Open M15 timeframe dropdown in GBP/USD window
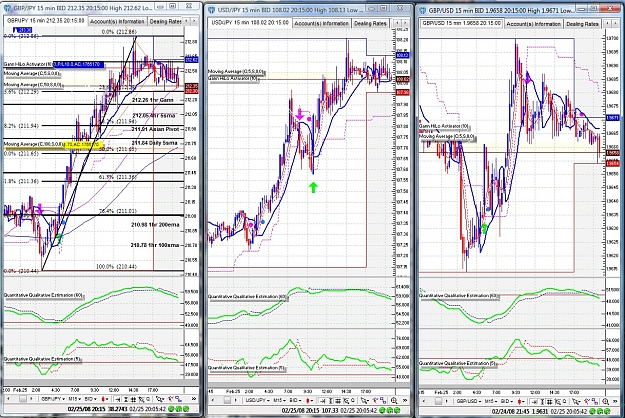The height and width of the screenshot is (418, 625). pos(491,400)
